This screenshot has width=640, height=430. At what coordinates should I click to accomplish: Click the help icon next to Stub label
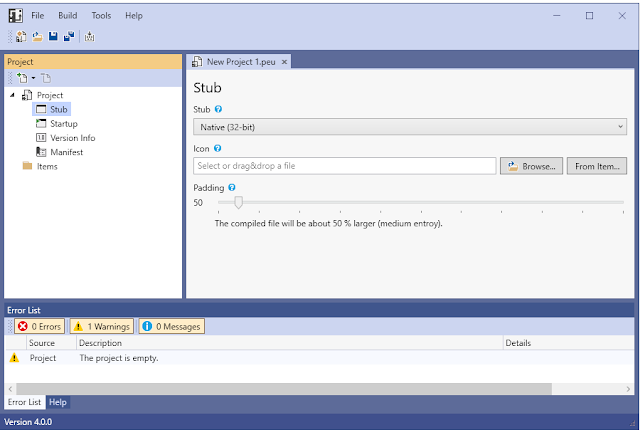(218, 108)
